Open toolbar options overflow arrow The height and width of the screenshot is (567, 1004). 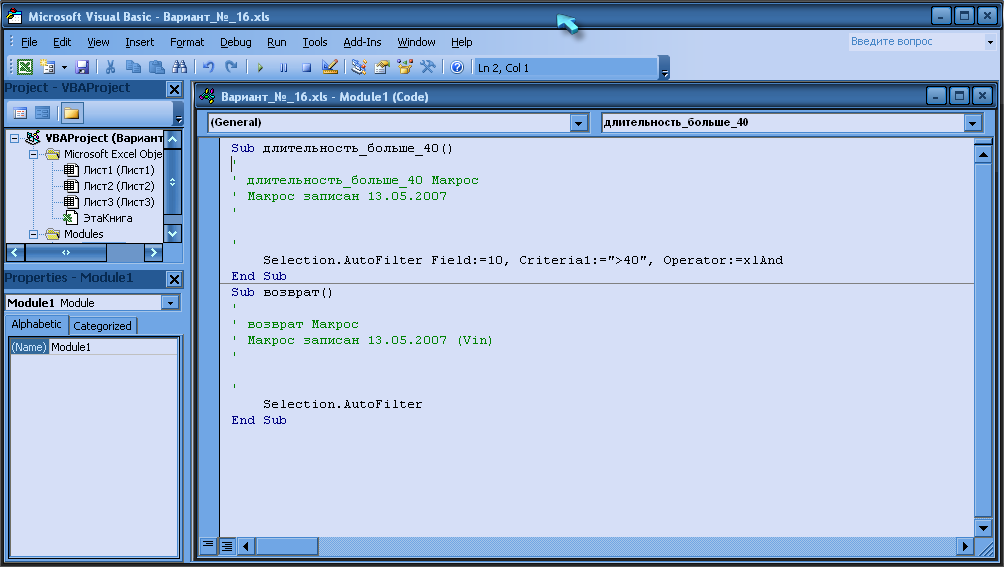(665, 68)
